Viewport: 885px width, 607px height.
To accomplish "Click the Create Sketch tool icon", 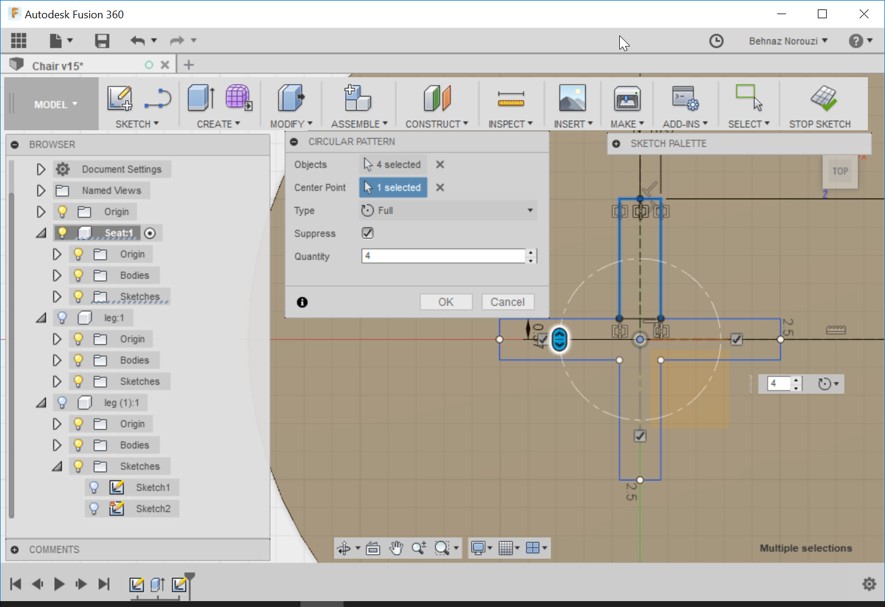I will (120, 98).
